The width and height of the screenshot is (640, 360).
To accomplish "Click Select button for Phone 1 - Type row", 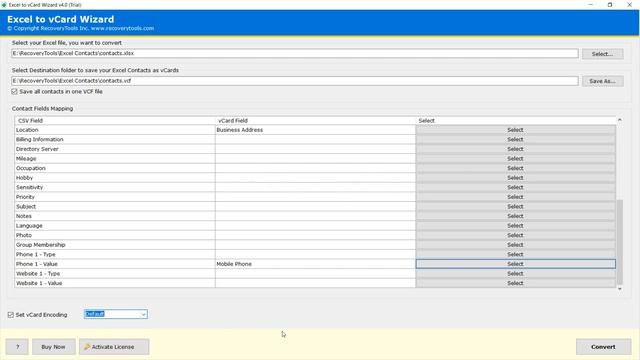I will [x=516, y=255].
